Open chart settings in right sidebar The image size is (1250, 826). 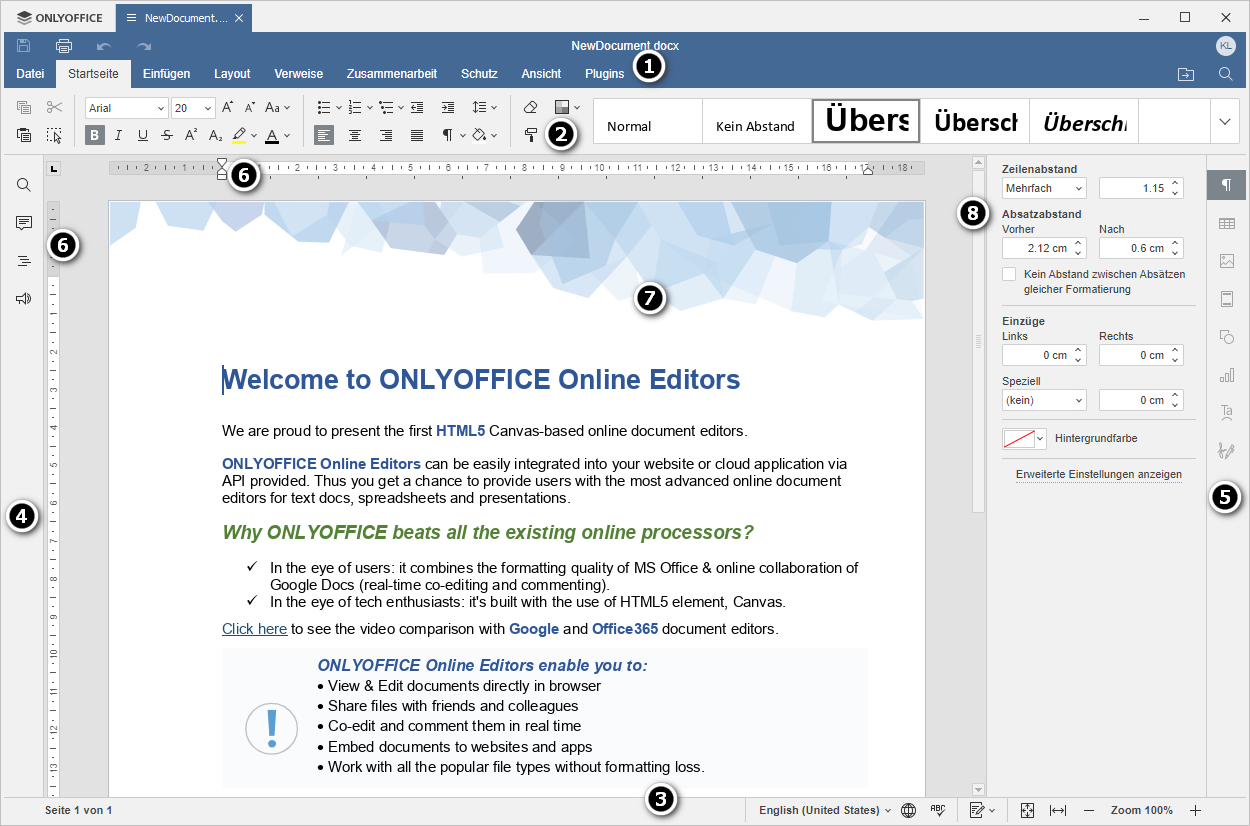point(1227,375)
